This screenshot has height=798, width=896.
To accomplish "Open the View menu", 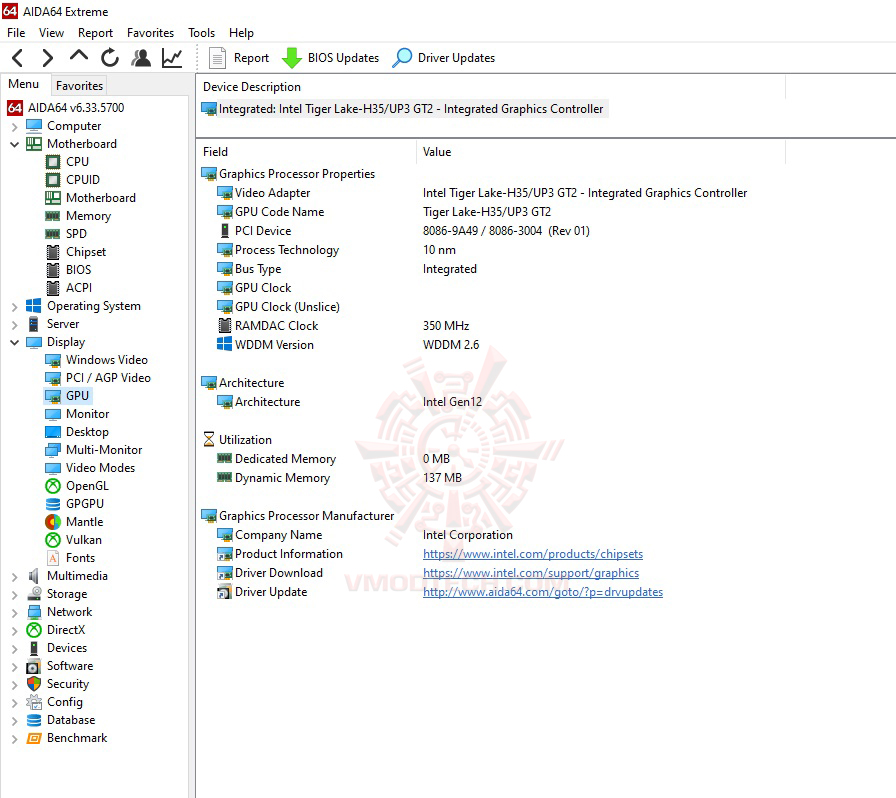I will pos(51,33).
